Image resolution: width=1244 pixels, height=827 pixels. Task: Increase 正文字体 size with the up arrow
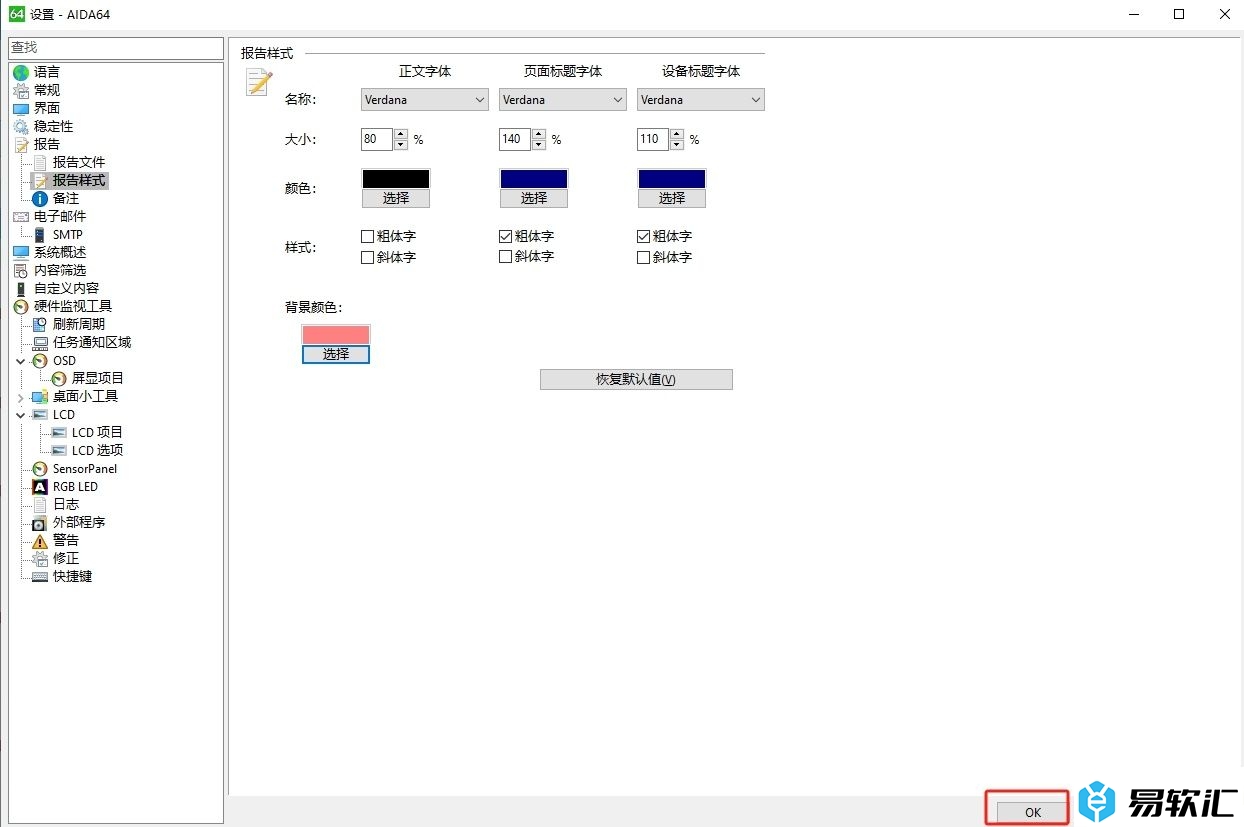pyautogui.click(x=401, y=134)
